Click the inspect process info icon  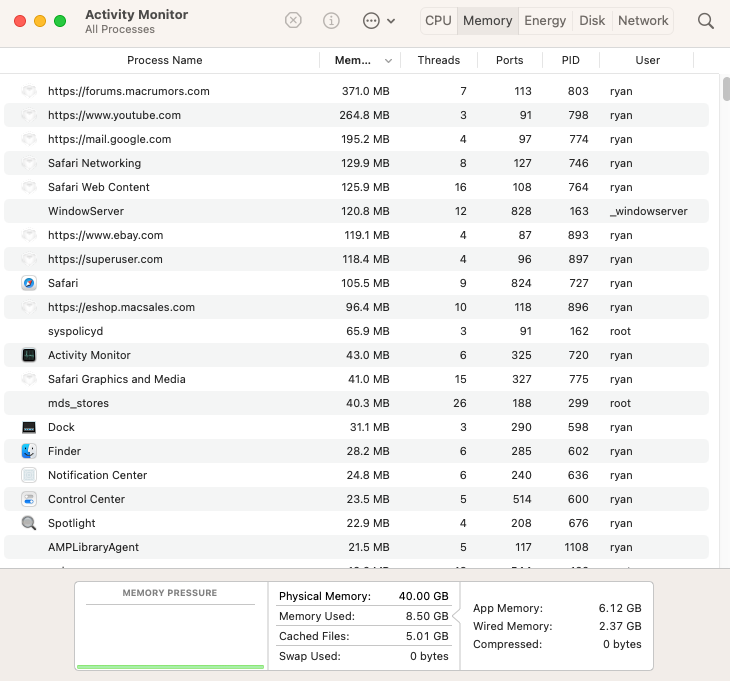tap(331, 20)
